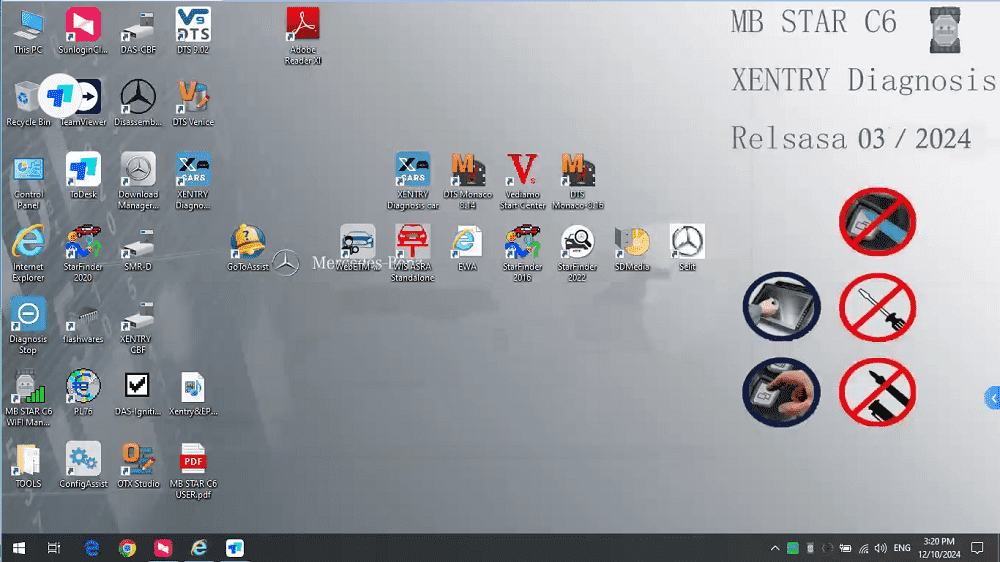The width and height of the screenshot is (1000, 562).
Task: Open StarFinder 2016 shortcut
Action: click(522, 254)
